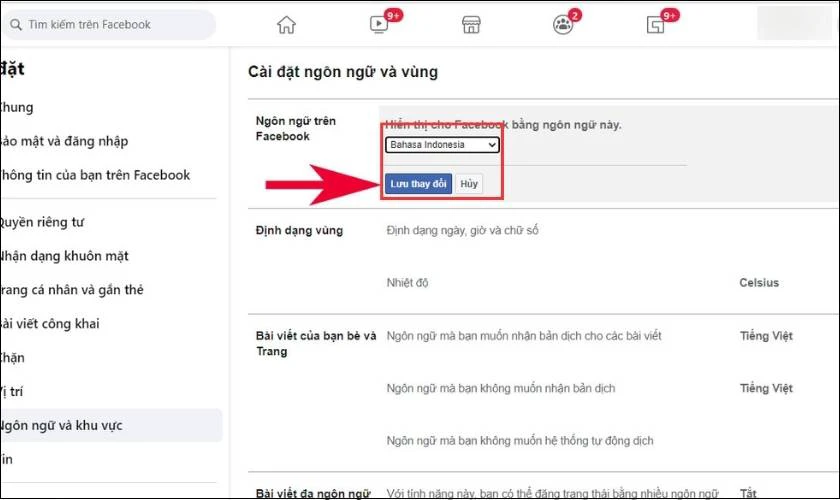Click the Tắt value for multilingual posts
Image resolution: width=840 pixels, height=500 pixels.
coord(748,493)
